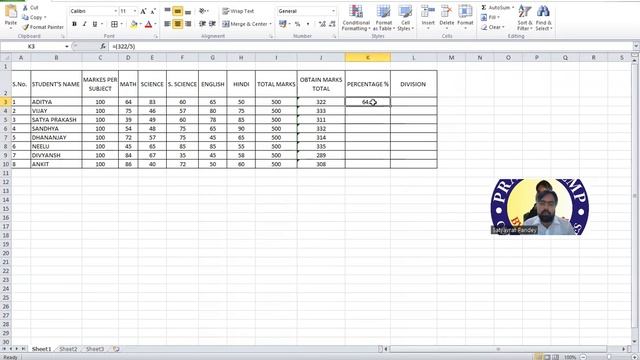Open Cell Styles gallery
The image size is (640, 360).
tap(405, 18)
